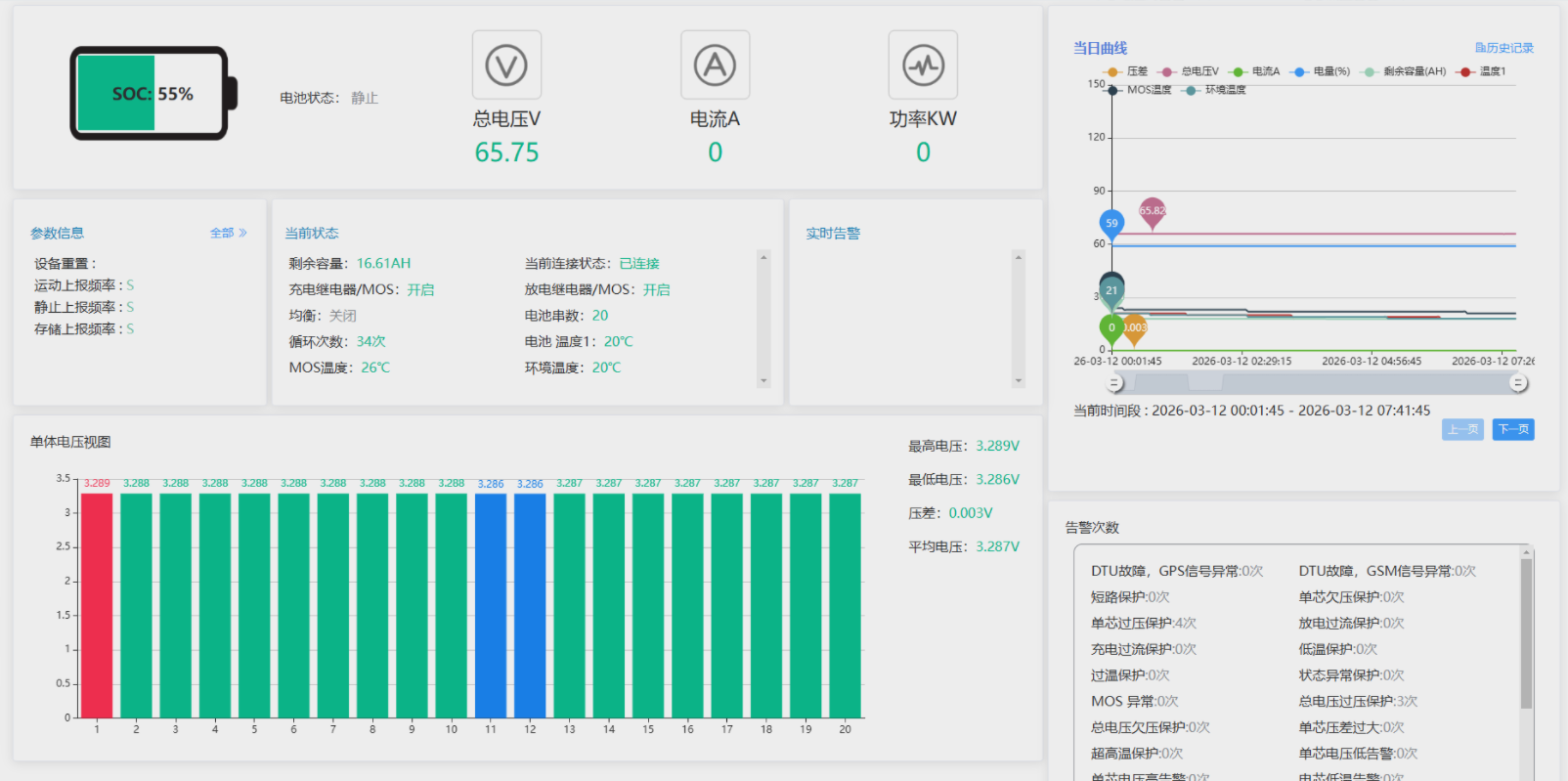Toggle the 电量(%) legend series

point(1321,71)
